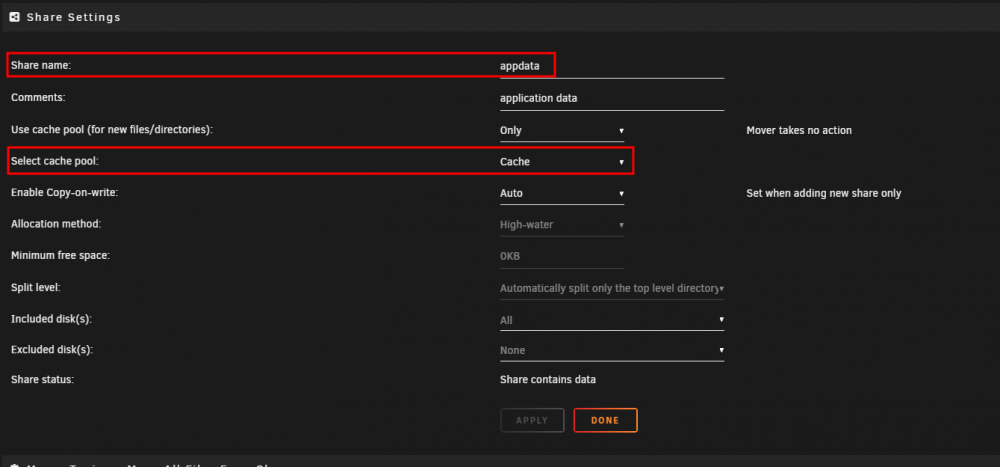Click the 'Minimum free space:' label
This screenshot has width=1000, height=467.
pyautogui.click(x=61, y=256)
